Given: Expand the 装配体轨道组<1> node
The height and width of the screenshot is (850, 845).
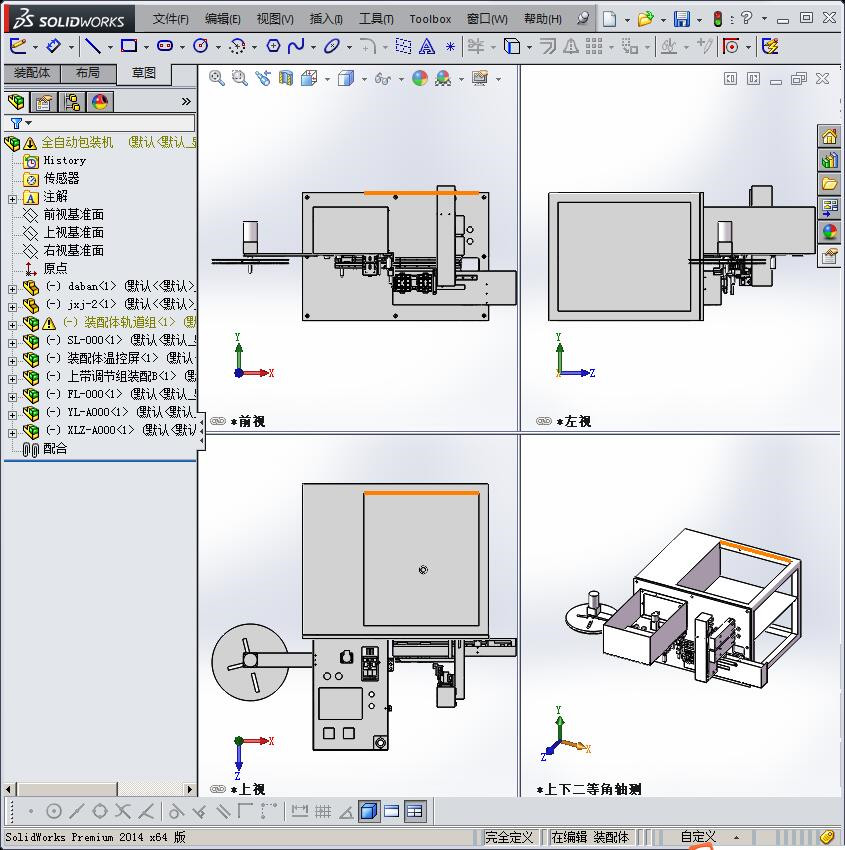Looking at the screenshot, I should pos(12,325).
